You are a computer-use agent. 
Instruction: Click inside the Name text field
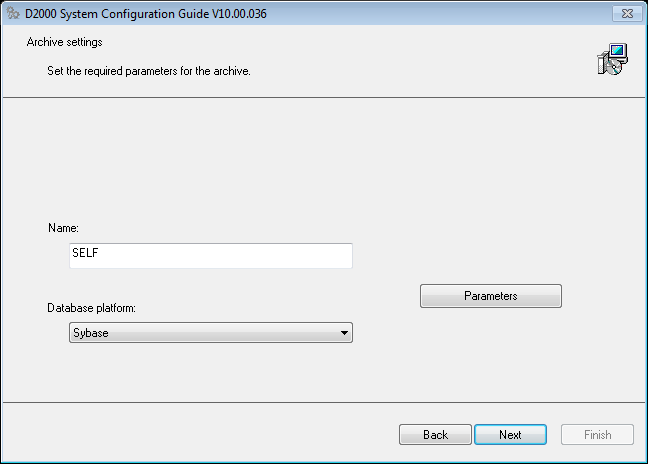(x=211, y=256)
